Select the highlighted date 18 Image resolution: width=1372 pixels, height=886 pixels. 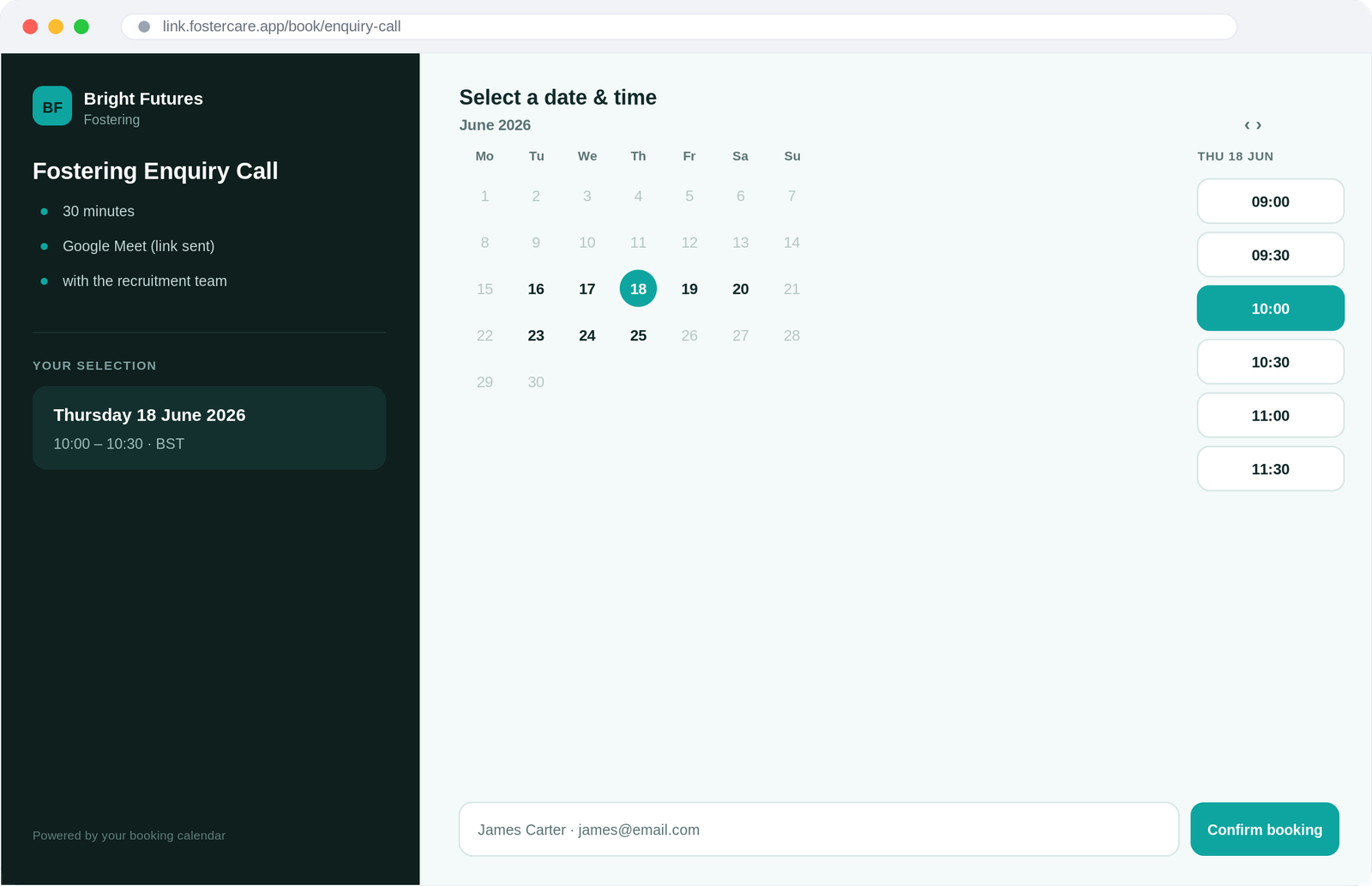[638, 289]
